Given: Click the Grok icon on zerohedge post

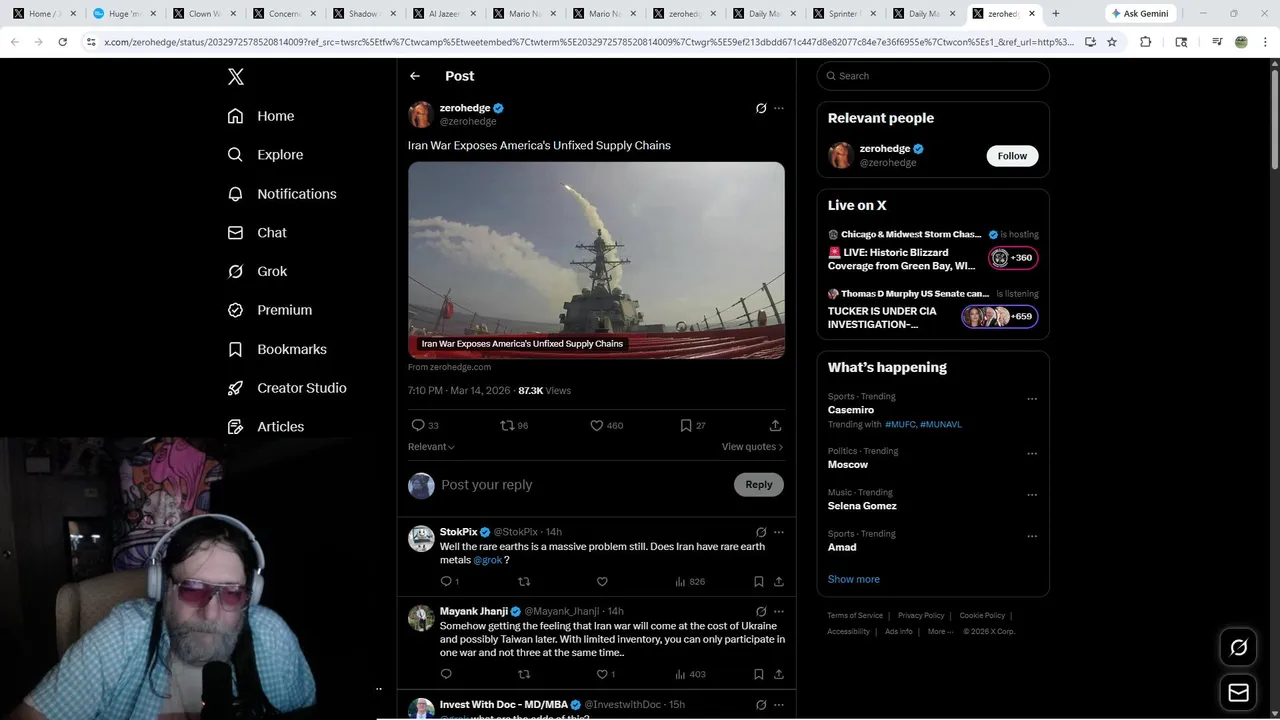Looking at the screenshot, I should [x=761, y=108].
